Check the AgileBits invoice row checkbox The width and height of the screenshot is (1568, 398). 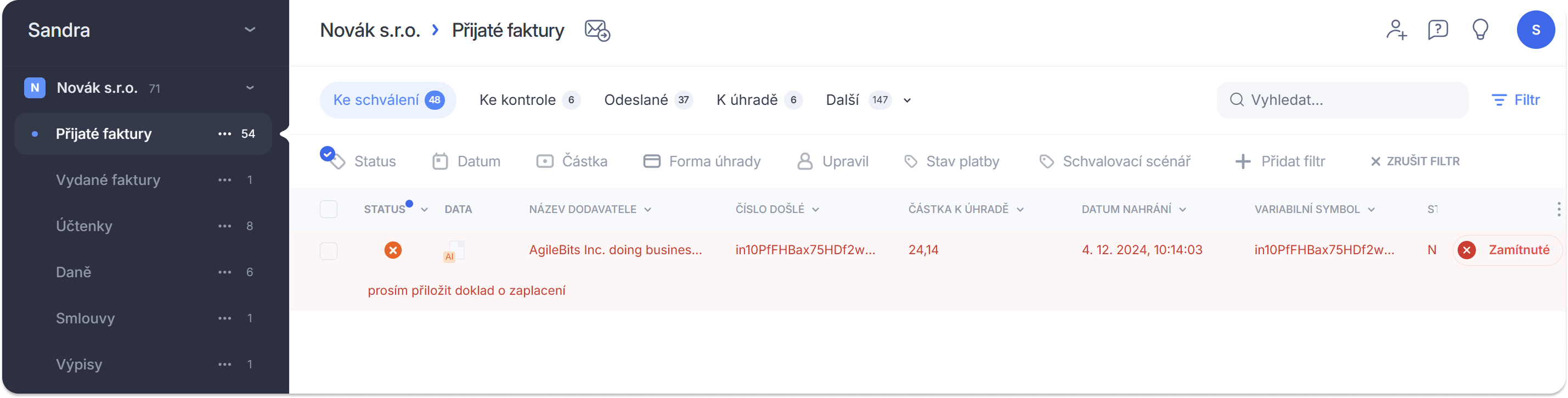tap(329, 251)
